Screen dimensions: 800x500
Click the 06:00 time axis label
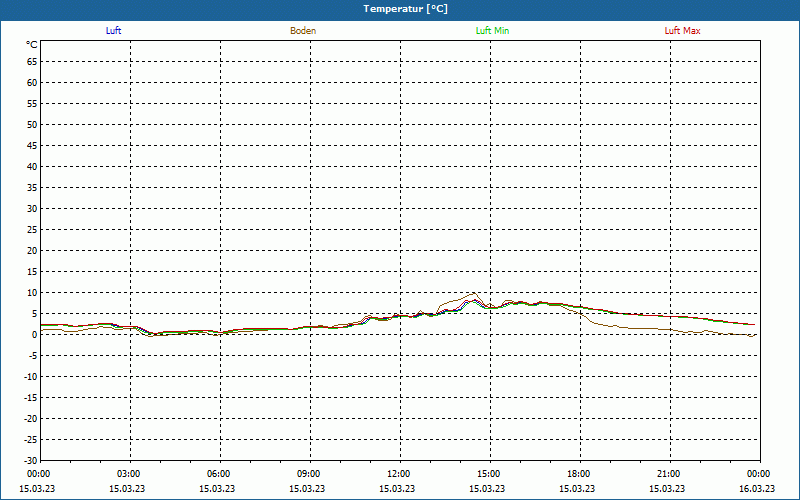coord(219,474)
